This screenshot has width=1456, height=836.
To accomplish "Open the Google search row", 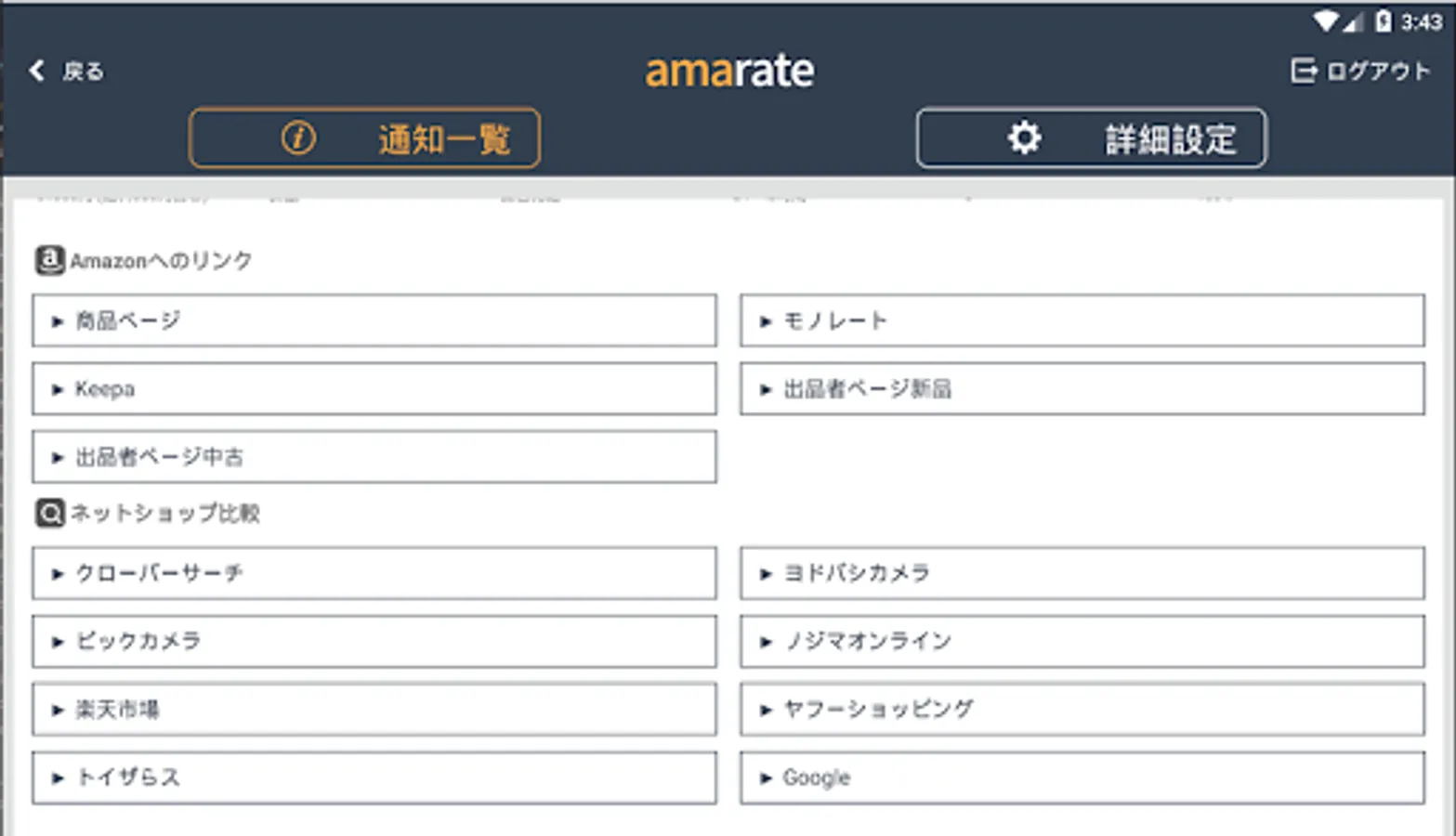I will [1081, 777].
